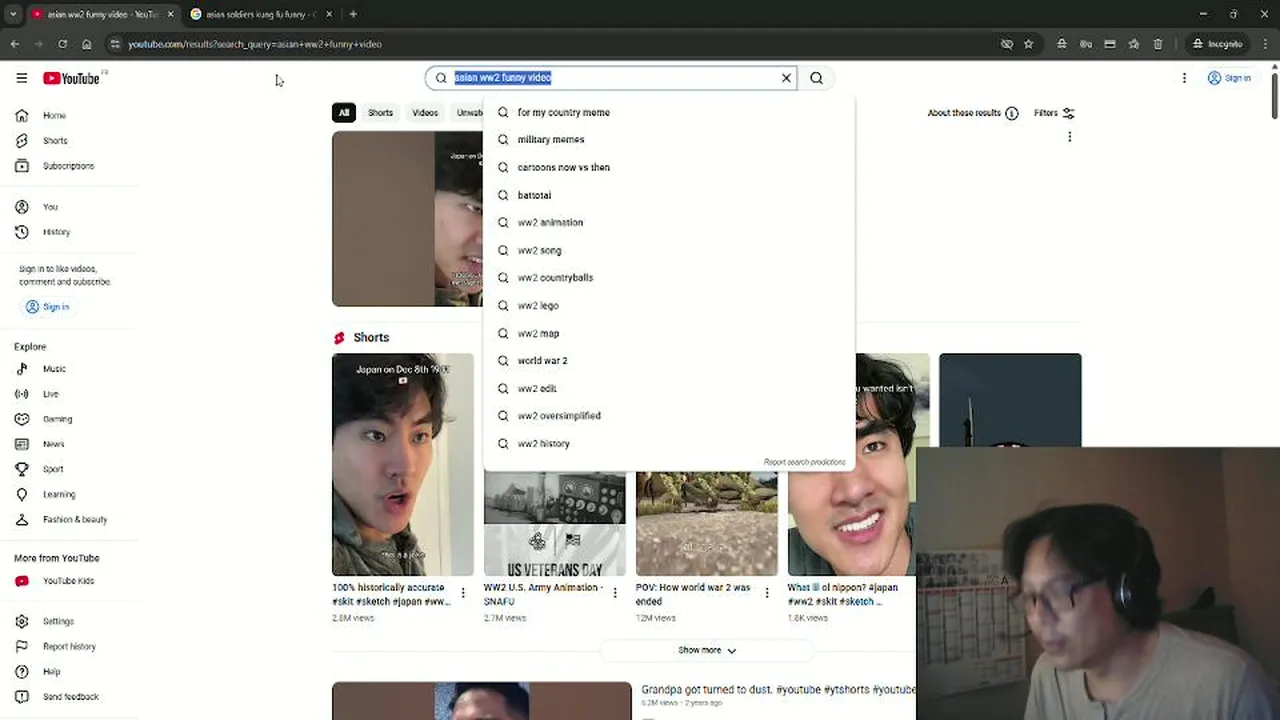
Task: Click the YouTube logo
Action: coord(71,78)
